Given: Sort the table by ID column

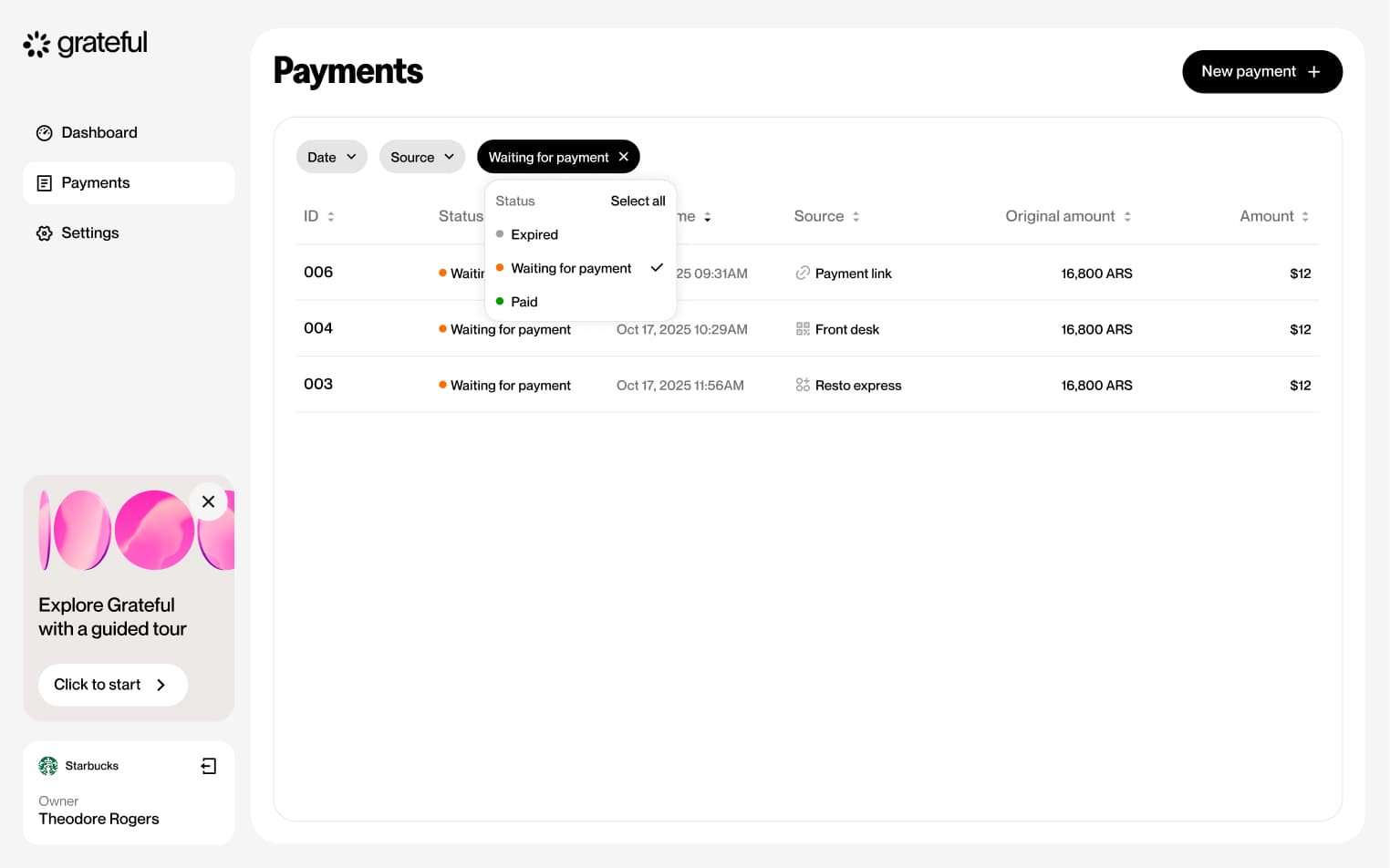Looking at the screenshot, I should pos(330,216).
